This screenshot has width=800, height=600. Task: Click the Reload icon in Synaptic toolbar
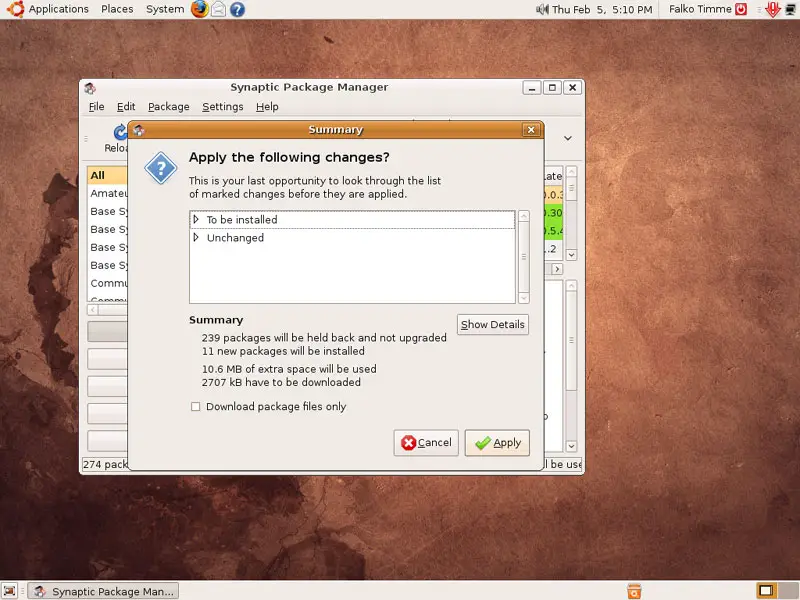tap(120, 132)
